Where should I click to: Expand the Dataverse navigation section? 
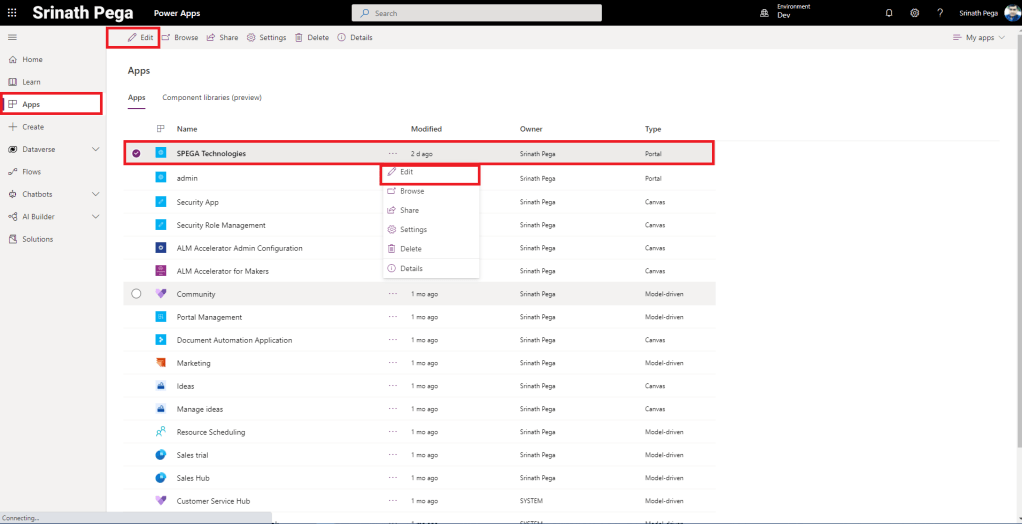coord(95,149)
